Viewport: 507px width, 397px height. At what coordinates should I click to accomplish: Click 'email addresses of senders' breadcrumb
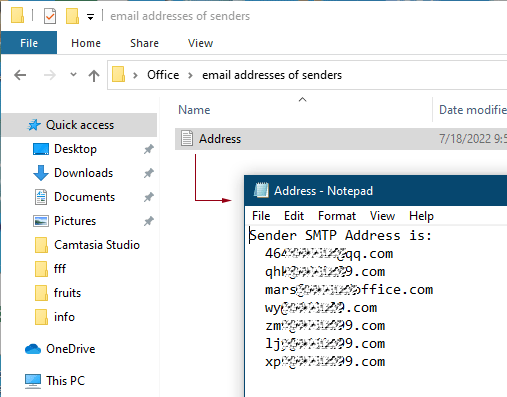point(272,75)
